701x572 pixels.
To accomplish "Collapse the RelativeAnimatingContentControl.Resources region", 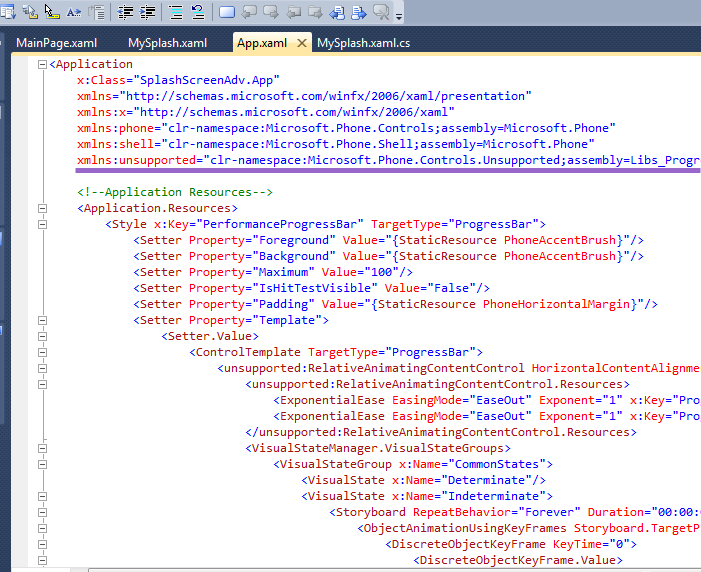I will 42,385.
